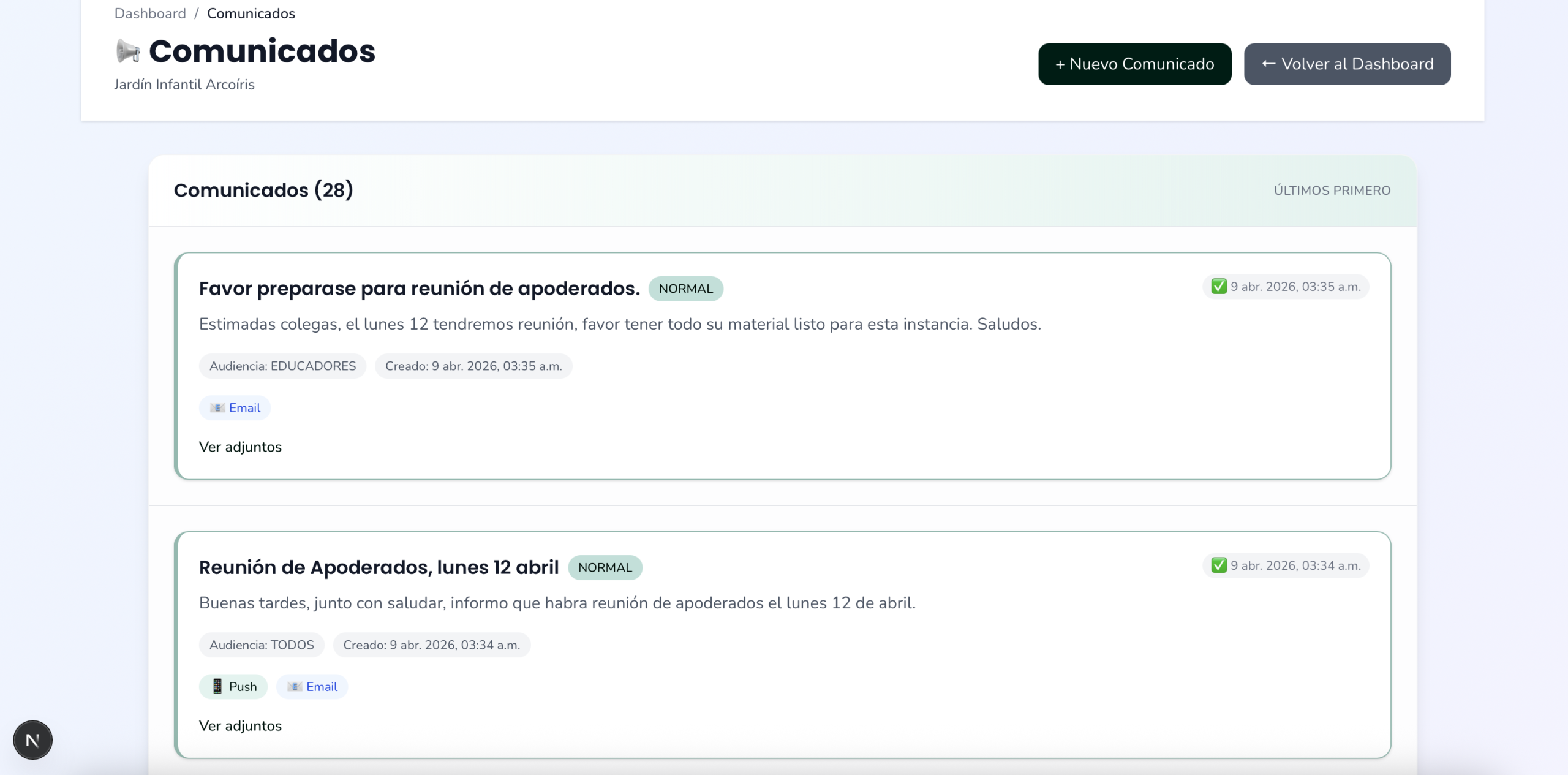Click the phone icon in the Push badge
The image size is (1568, 775).
click(x=217, y=686)
